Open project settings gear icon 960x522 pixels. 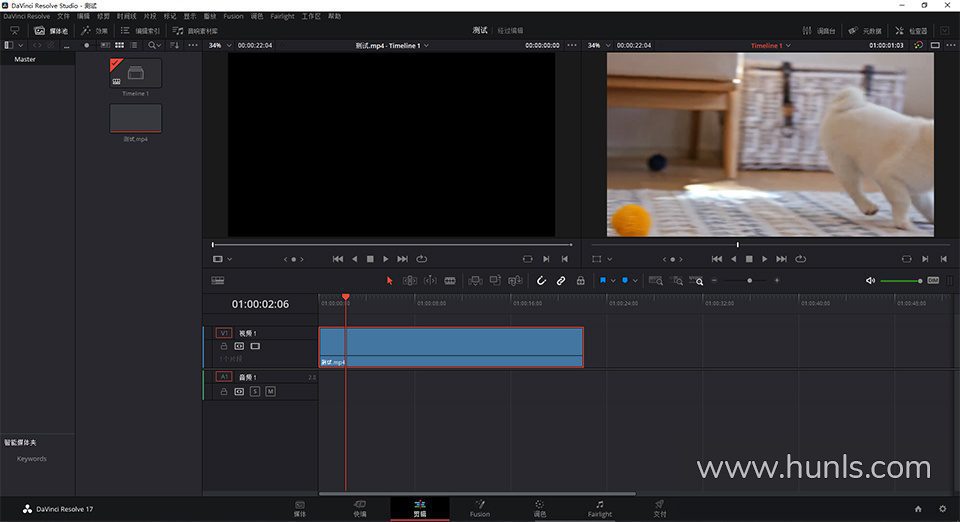coord(942,509)
